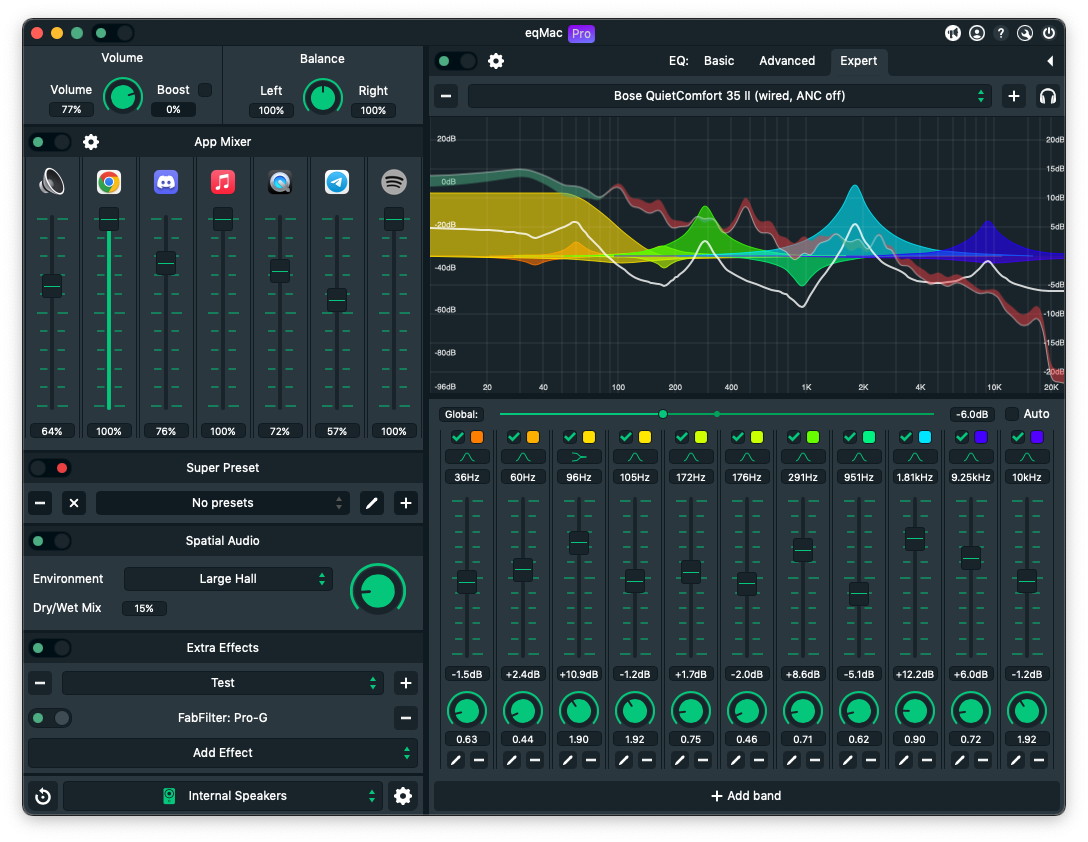Click the Telegram app icon in mixer
This screenshot has width=1088, height=842.
[337, 182]
